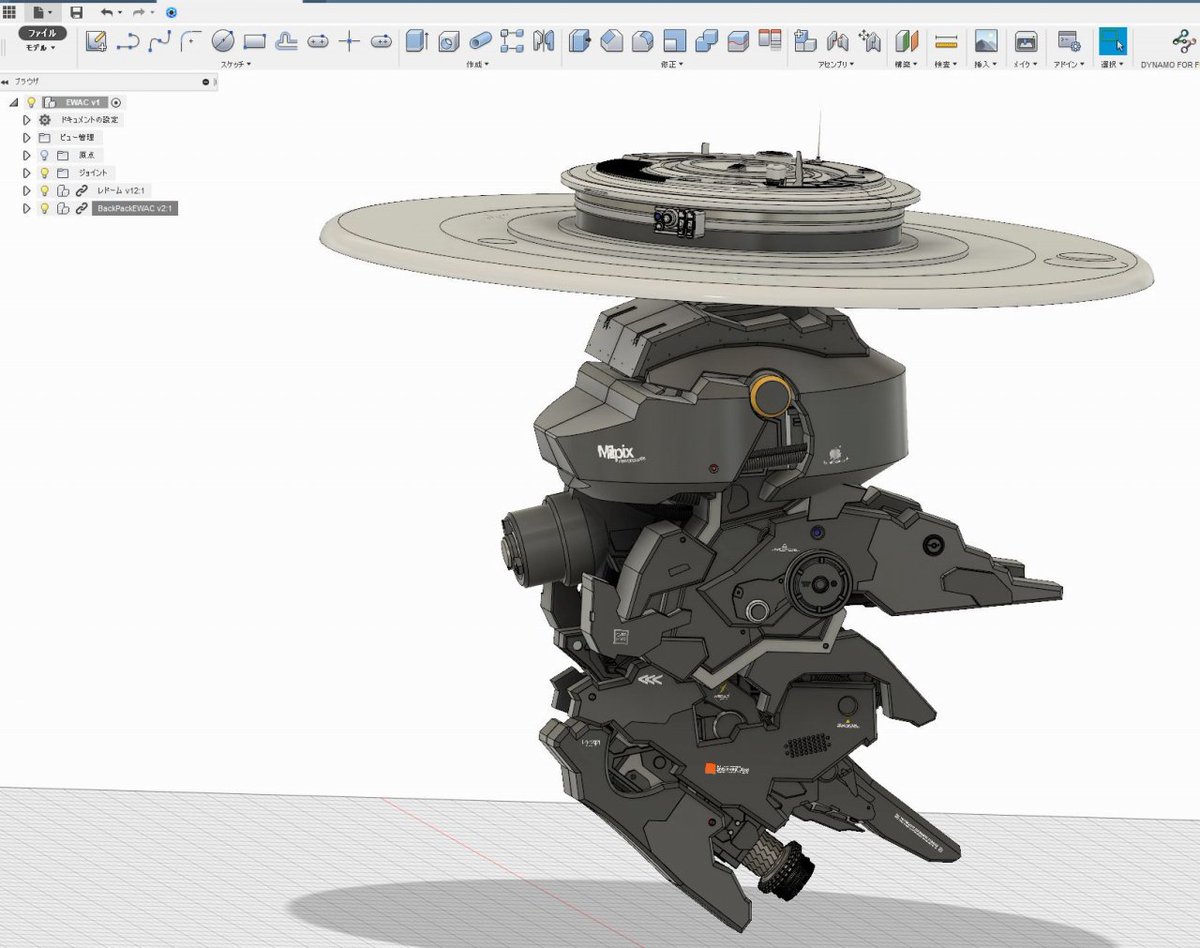Select the Measure inspect tool
This screenshot has width=1200, height=948.
tap(946, 41)
